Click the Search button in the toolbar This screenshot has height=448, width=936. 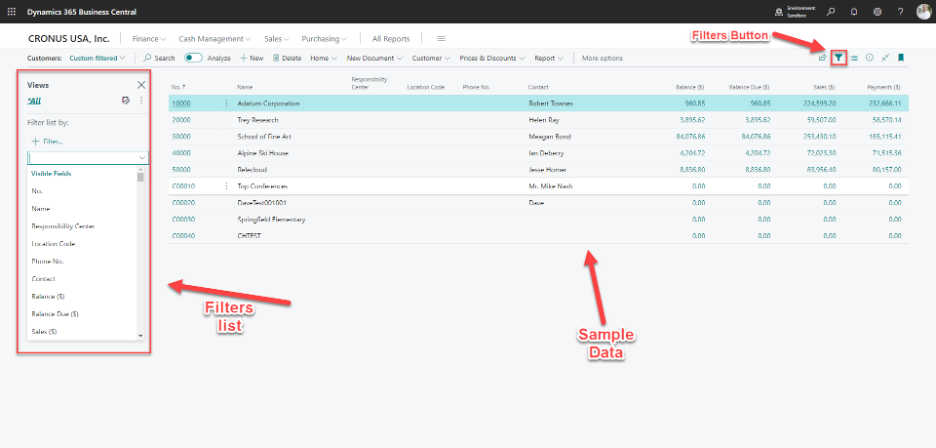[159, 58]
